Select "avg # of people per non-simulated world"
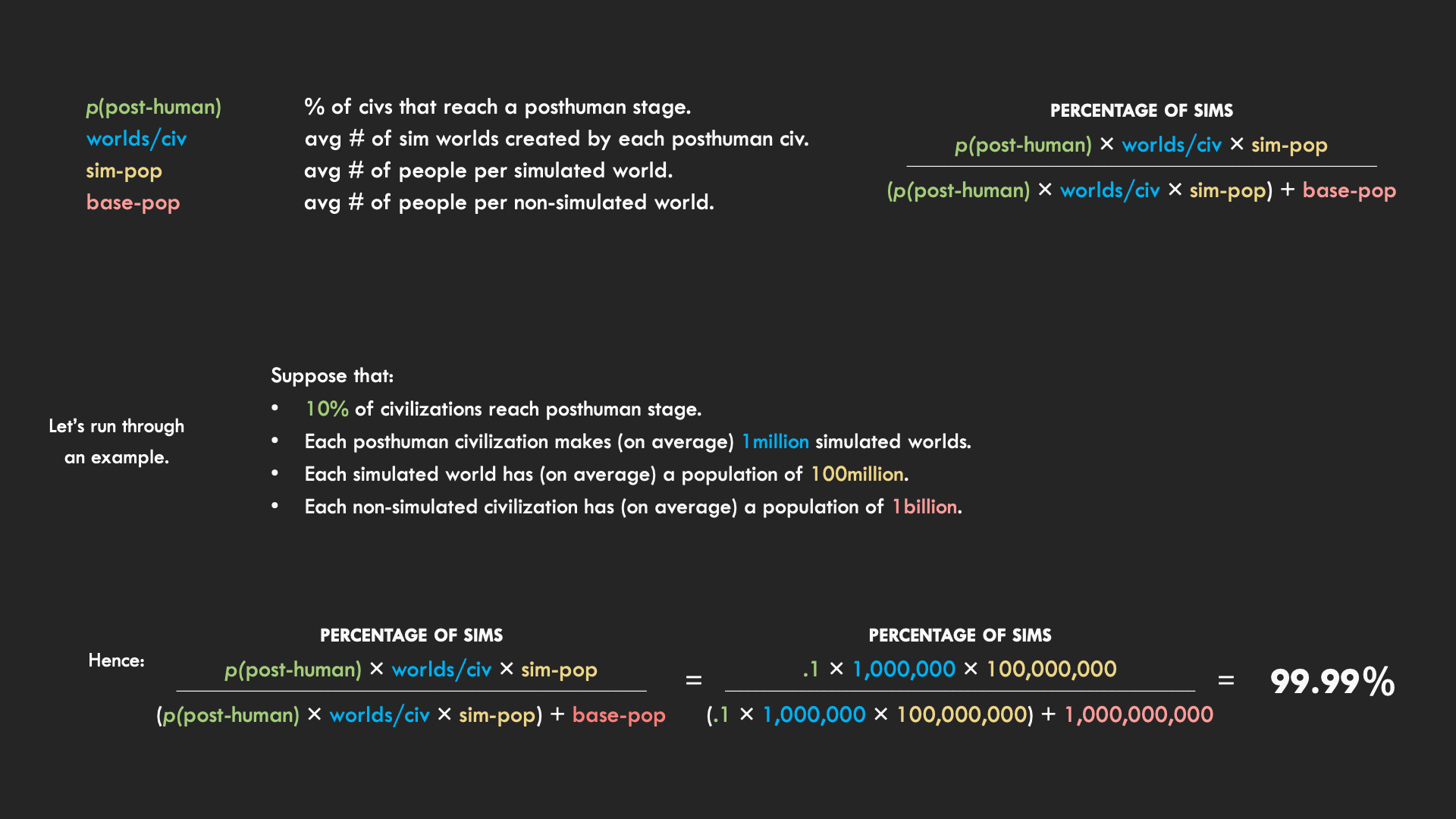This screenshot has width=1456, height=819. coord(509,202)
